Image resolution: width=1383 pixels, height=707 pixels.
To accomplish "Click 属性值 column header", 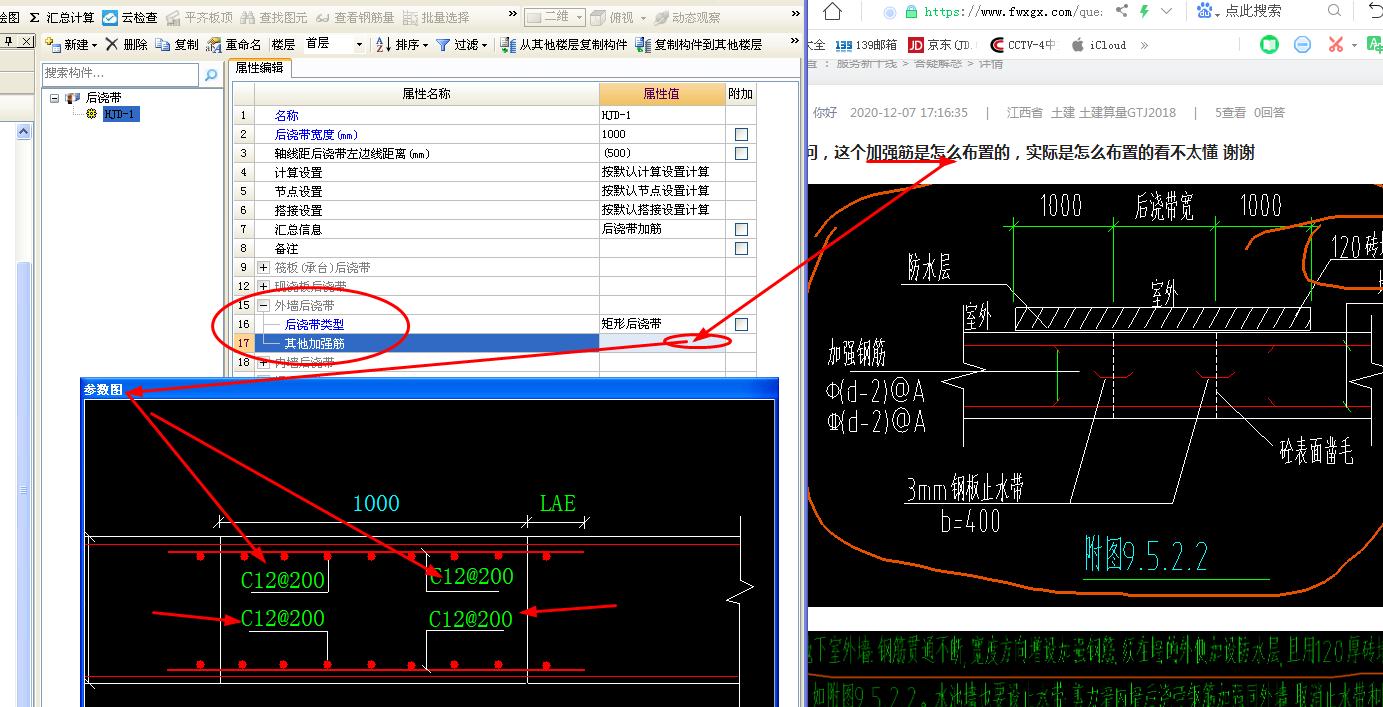I will point(662,93).
